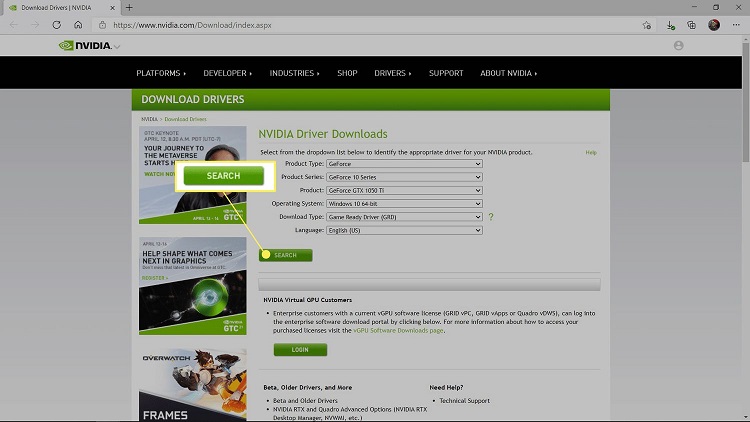
Task: Open the Language dropdown
Action: 404,231
